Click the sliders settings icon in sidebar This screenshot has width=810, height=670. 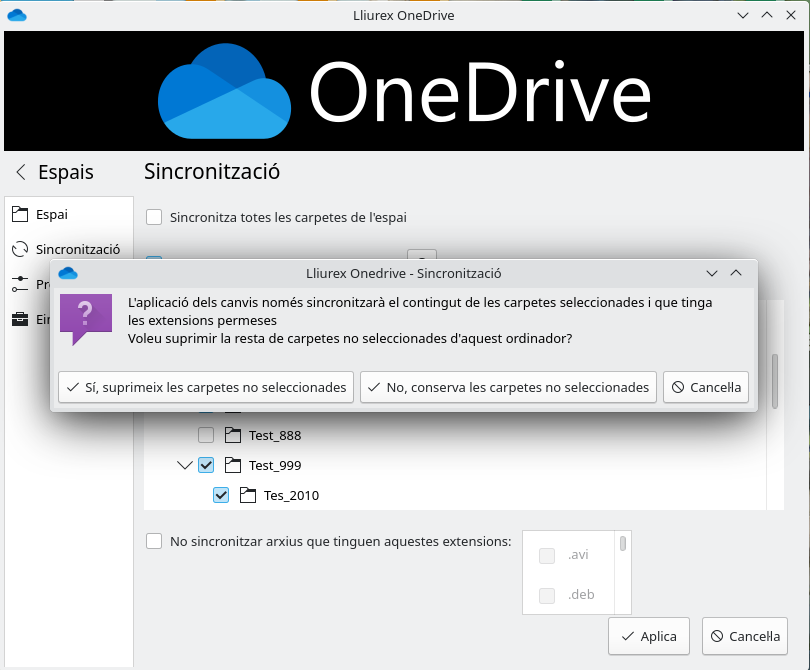pos(19,284)
